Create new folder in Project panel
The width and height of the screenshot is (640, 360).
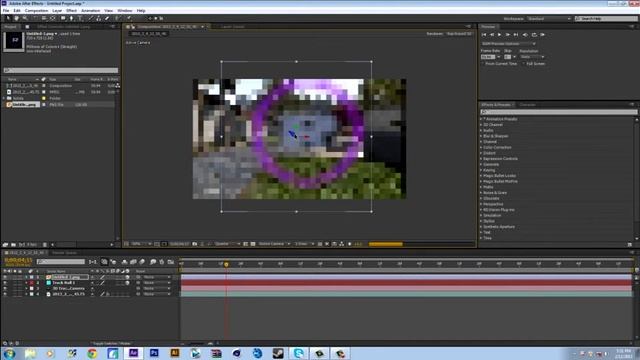pos(13,244)
